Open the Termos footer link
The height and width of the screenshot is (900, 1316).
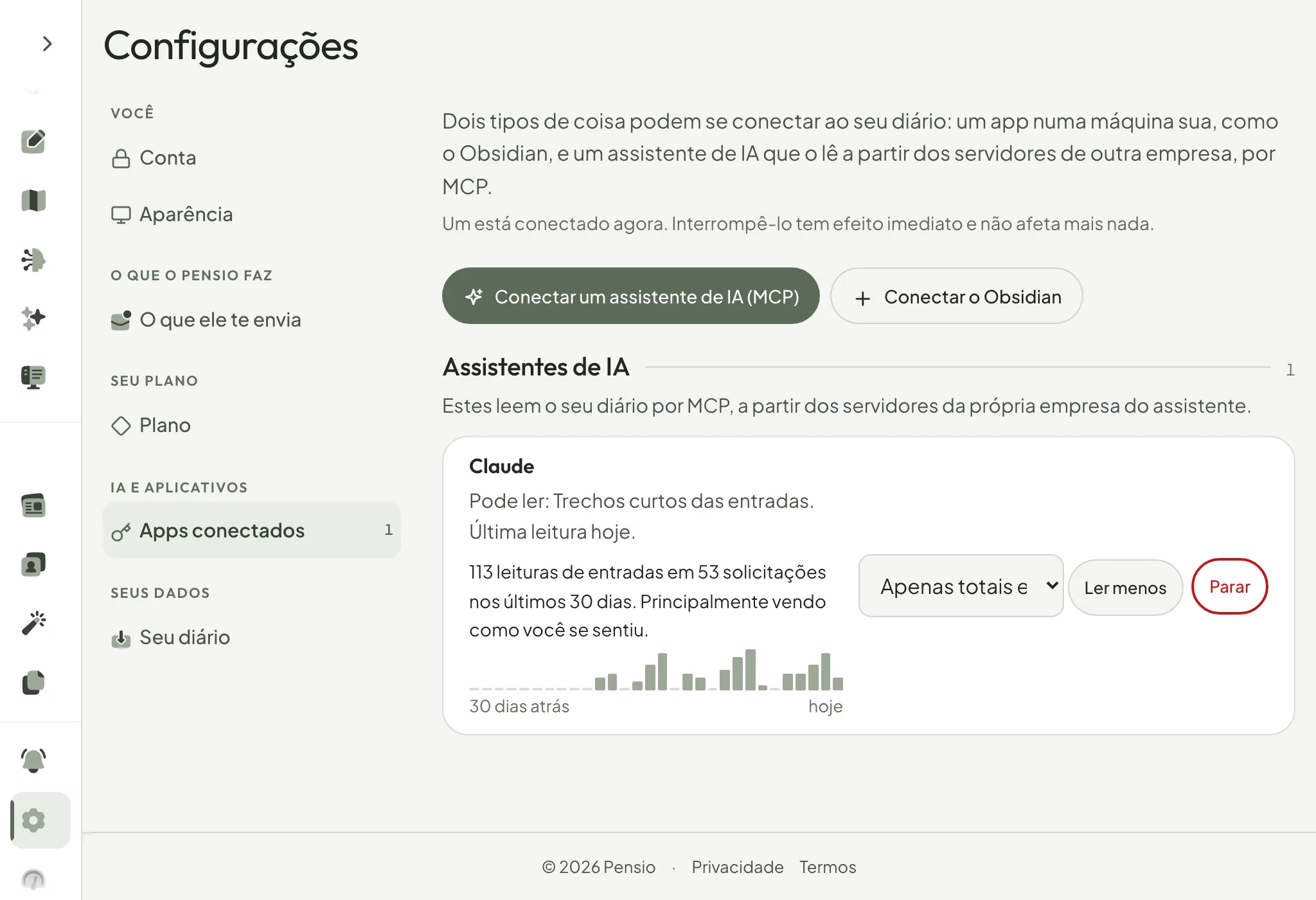click(x=828, y=867)
